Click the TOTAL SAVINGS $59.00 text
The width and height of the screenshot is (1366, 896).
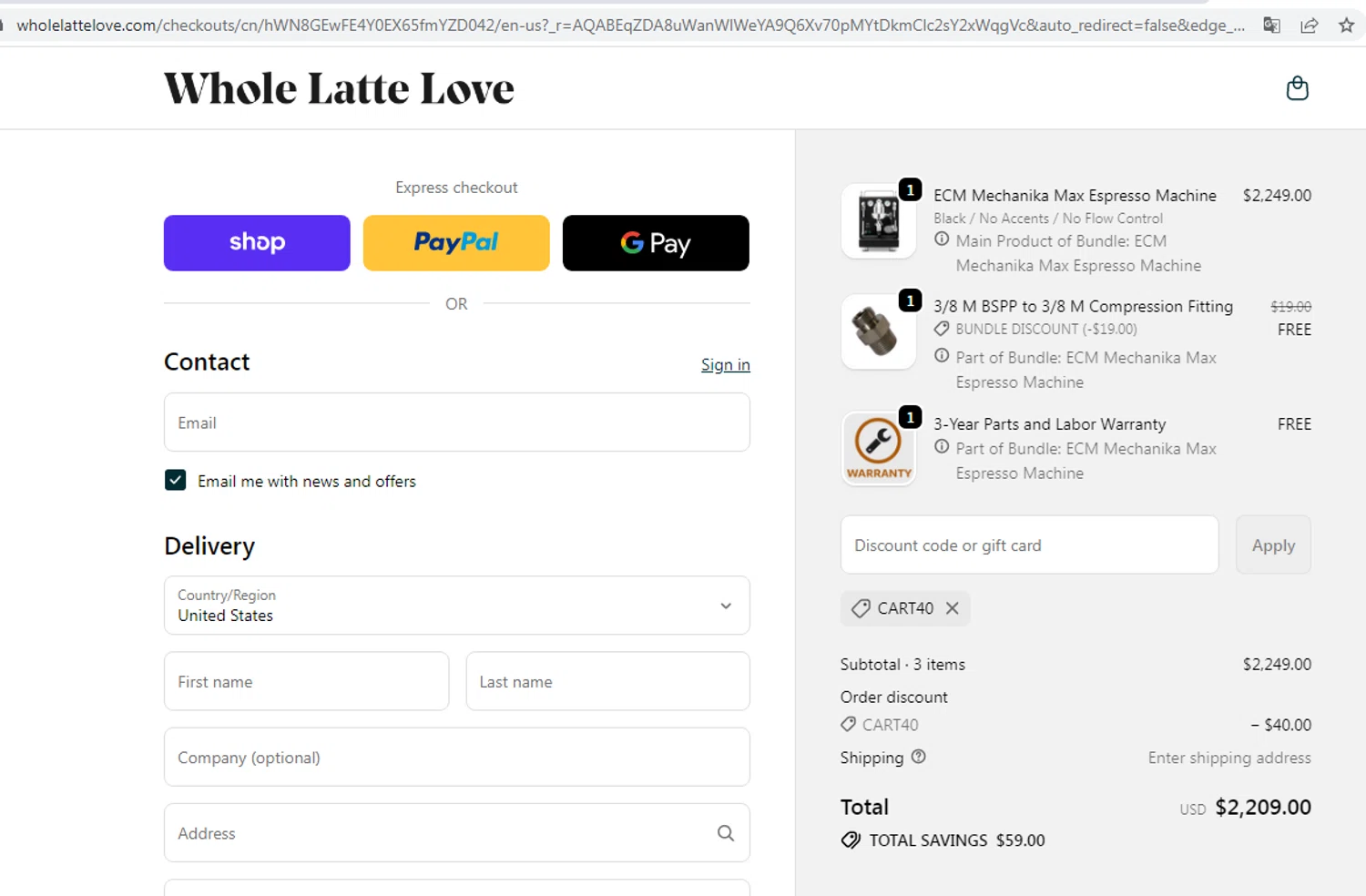tap(957, 840)
